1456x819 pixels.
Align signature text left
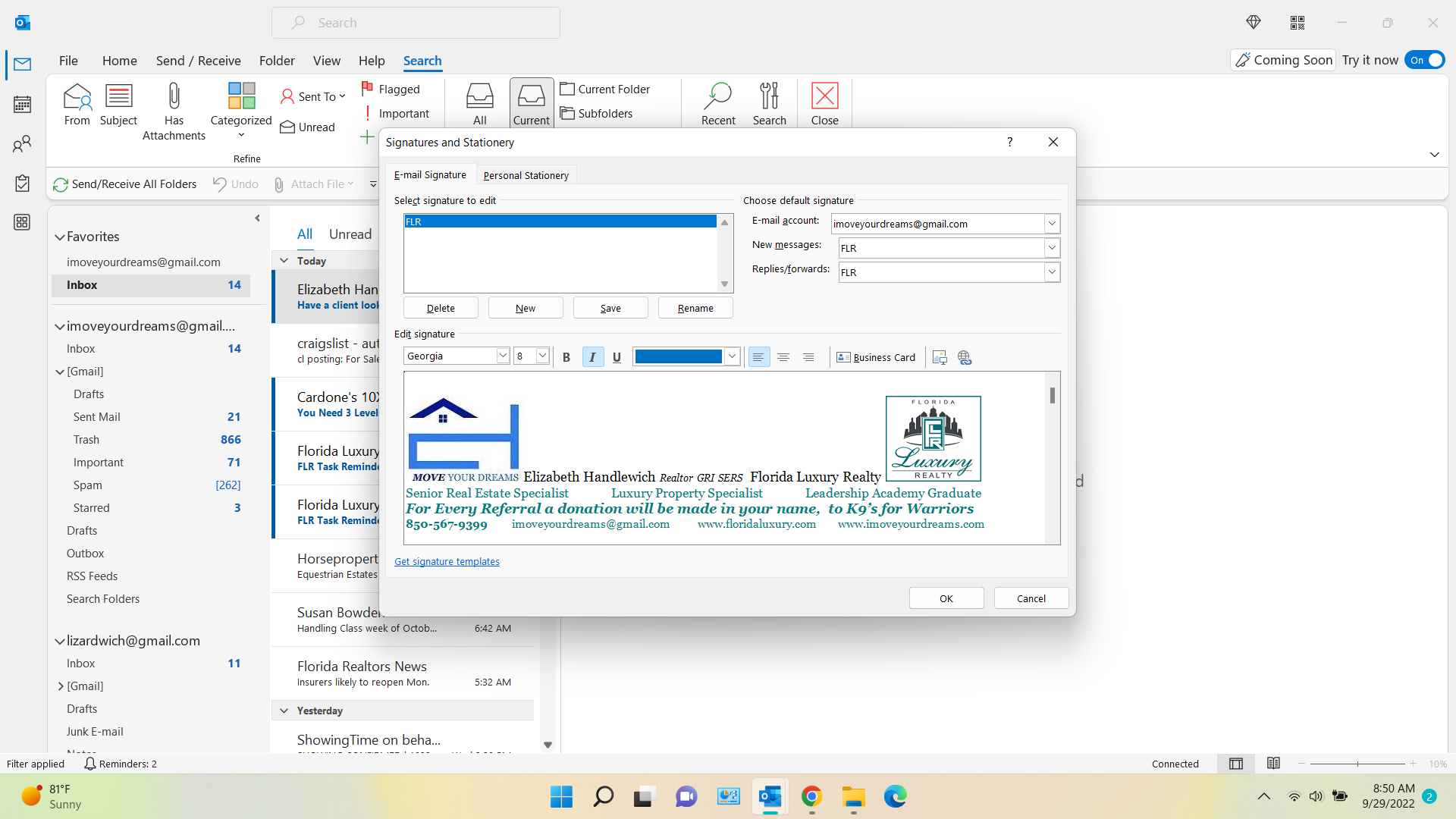click(758, 357)
